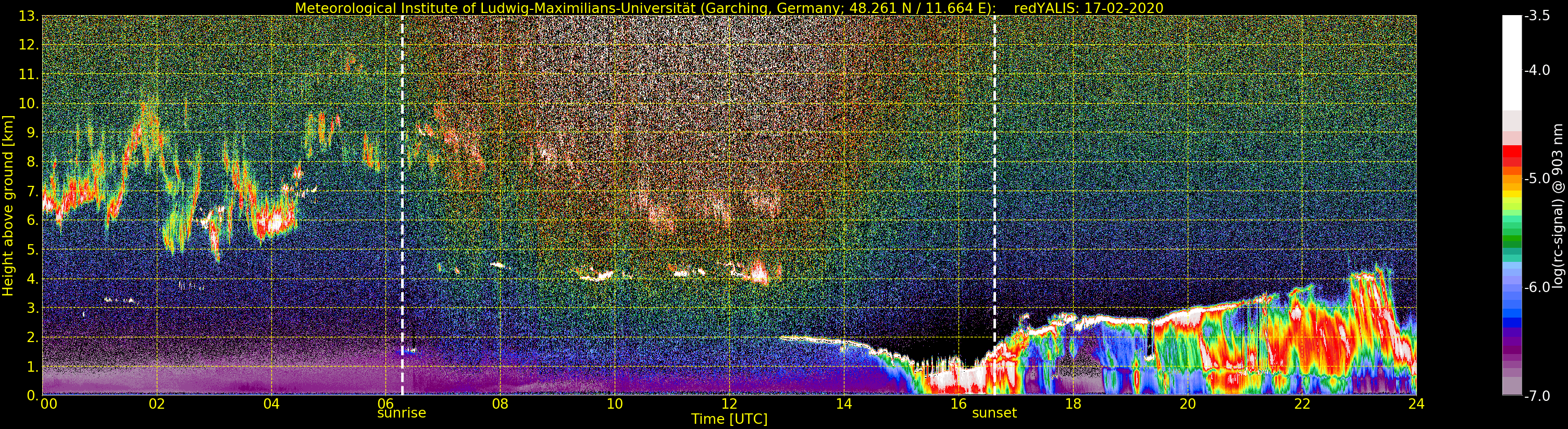The width and height of the screenshot is (1568, 429).
Task: Click the white top section of the colorbar
Action: pos(1512,62)
